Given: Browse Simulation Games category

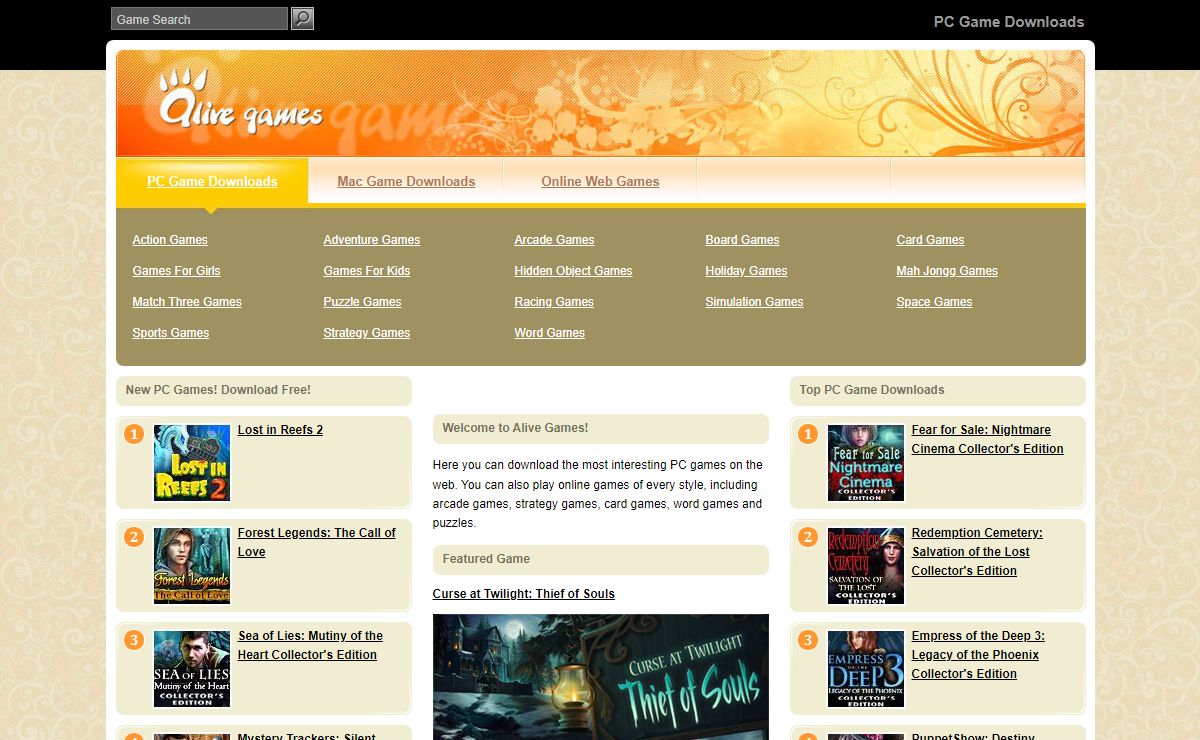Looking at the screenshot, I should (754, 302).
